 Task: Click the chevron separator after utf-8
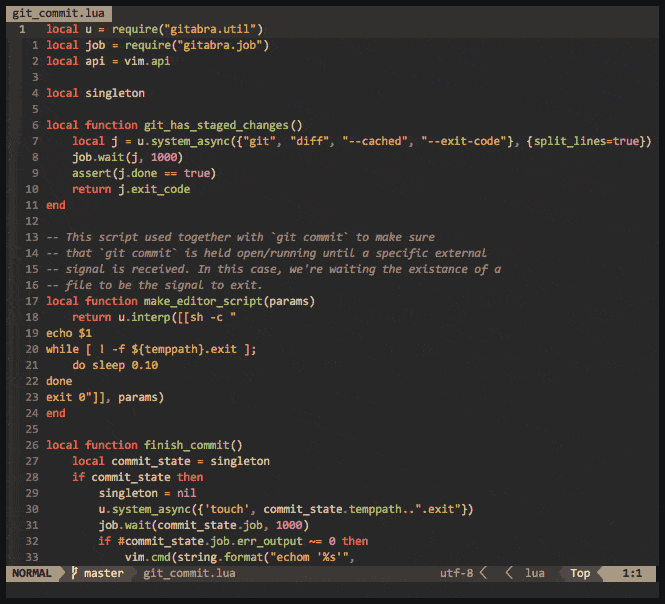483,574
